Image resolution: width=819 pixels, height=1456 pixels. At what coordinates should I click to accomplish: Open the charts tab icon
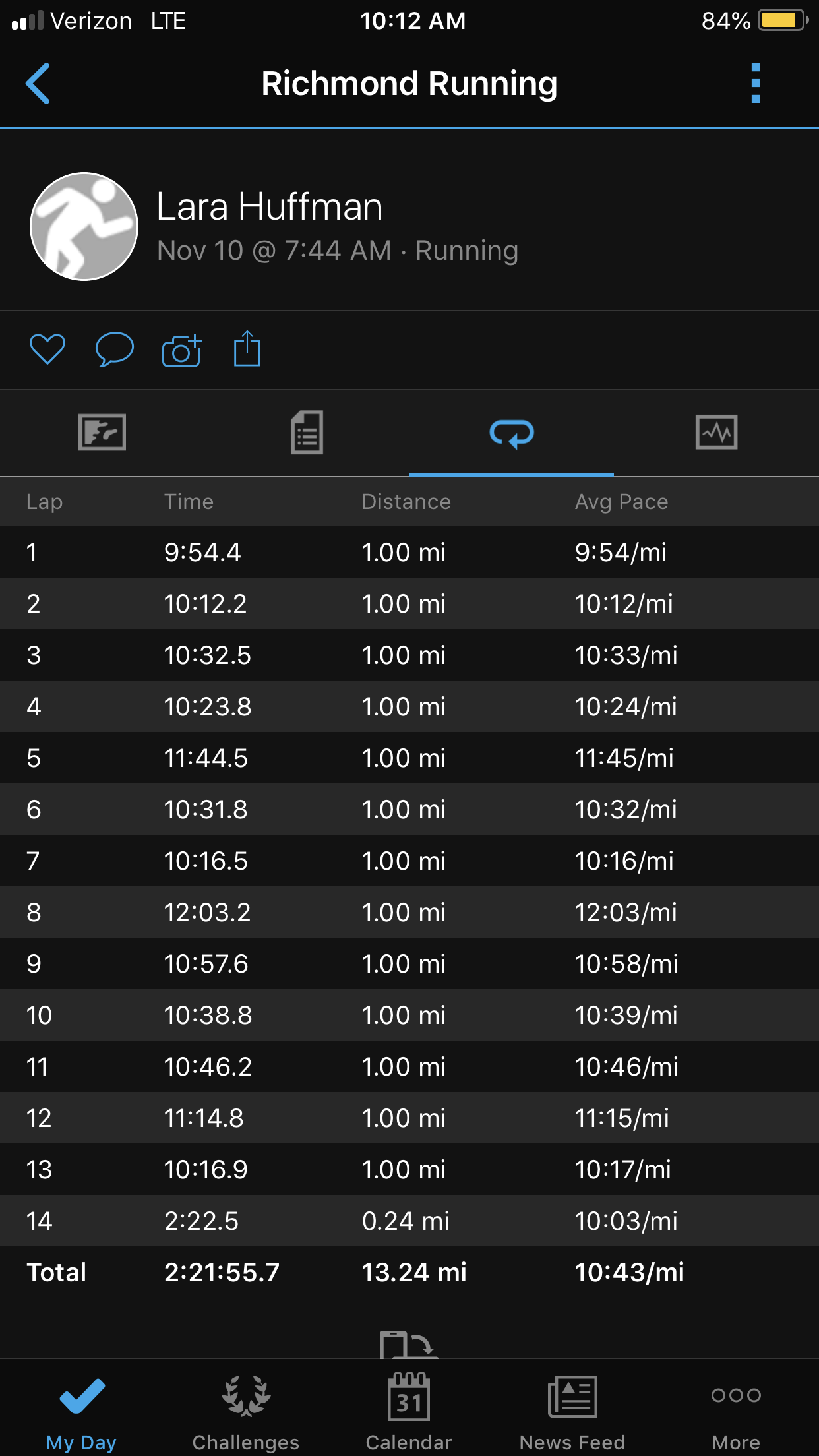716,433
